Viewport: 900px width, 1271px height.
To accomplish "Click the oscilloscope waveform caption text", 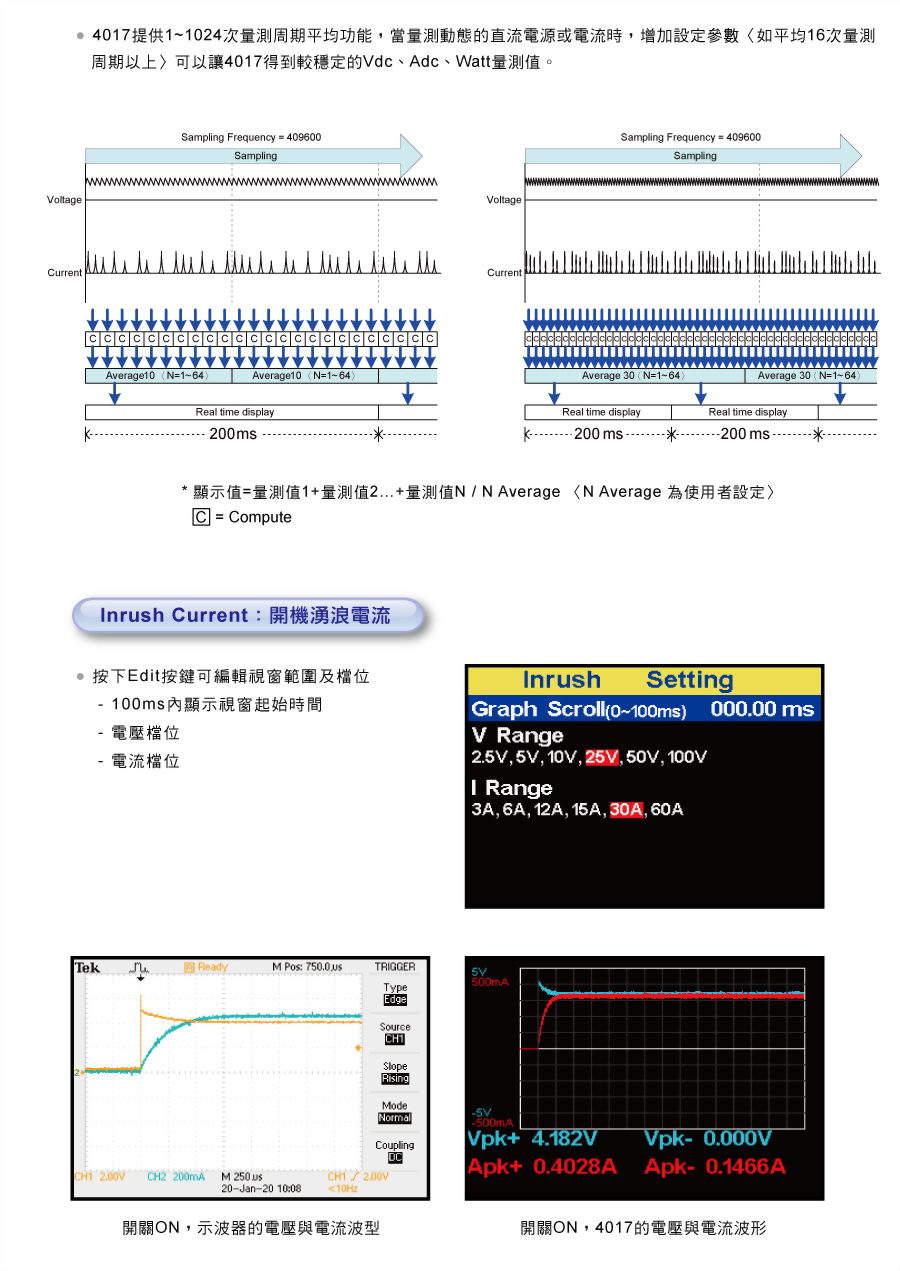I will click(251, 1227).
